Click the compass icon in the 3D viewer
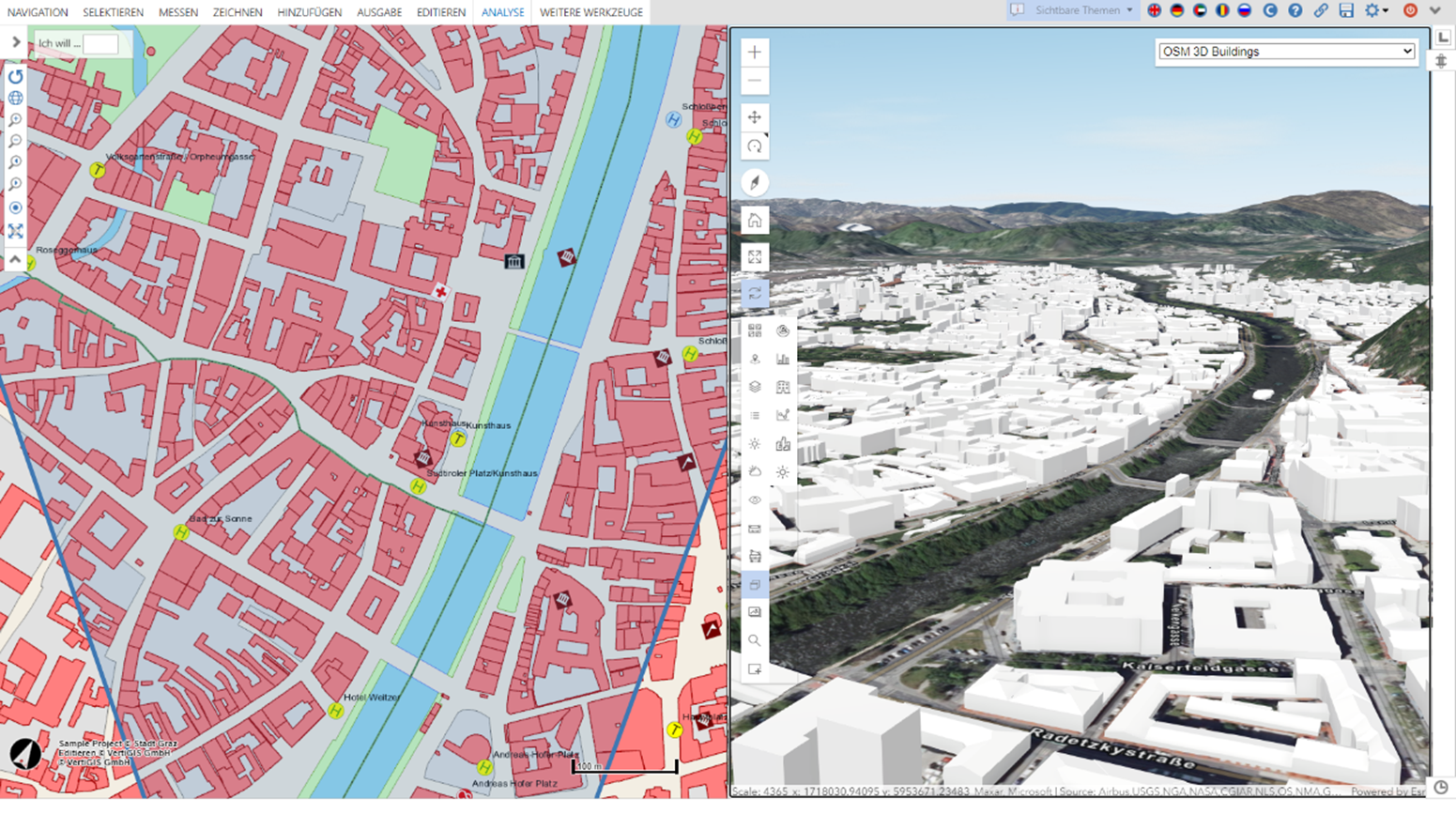The image size is (1456, 814). [x=754, y=183]
